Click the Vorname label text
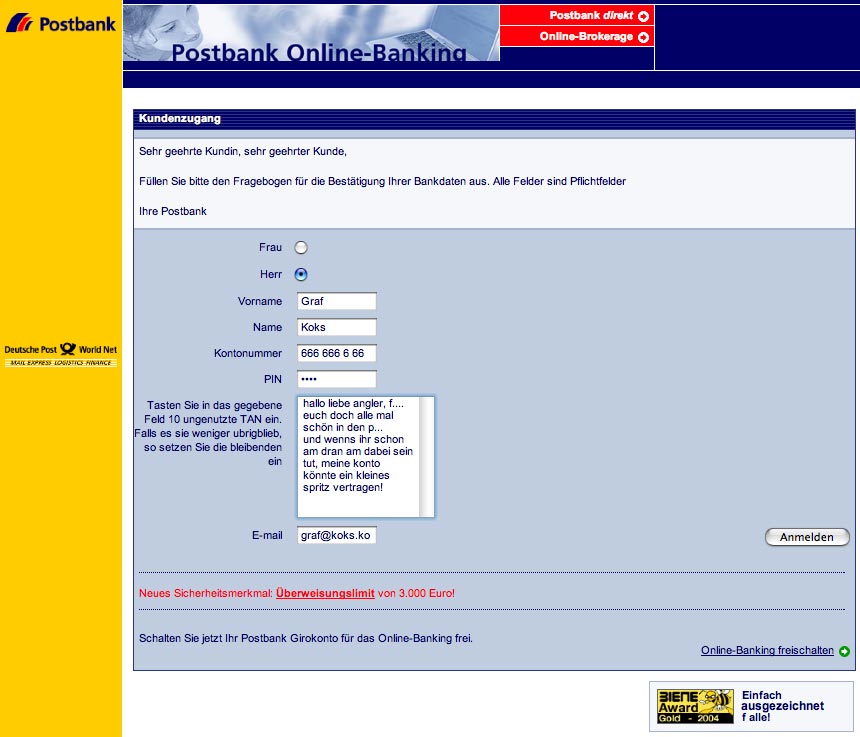The height and width of the screenshot is (737, 860). click(260, 301)
